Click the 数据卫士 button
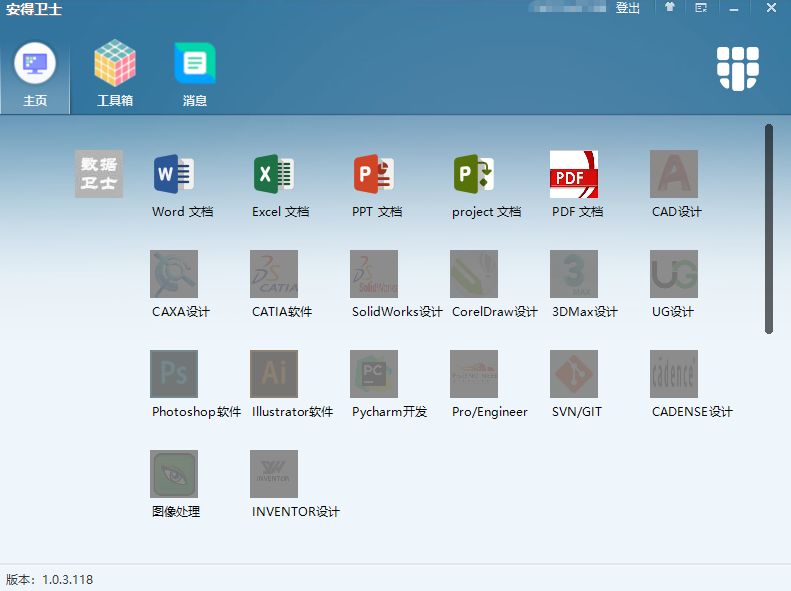 [x=99, y=174]
